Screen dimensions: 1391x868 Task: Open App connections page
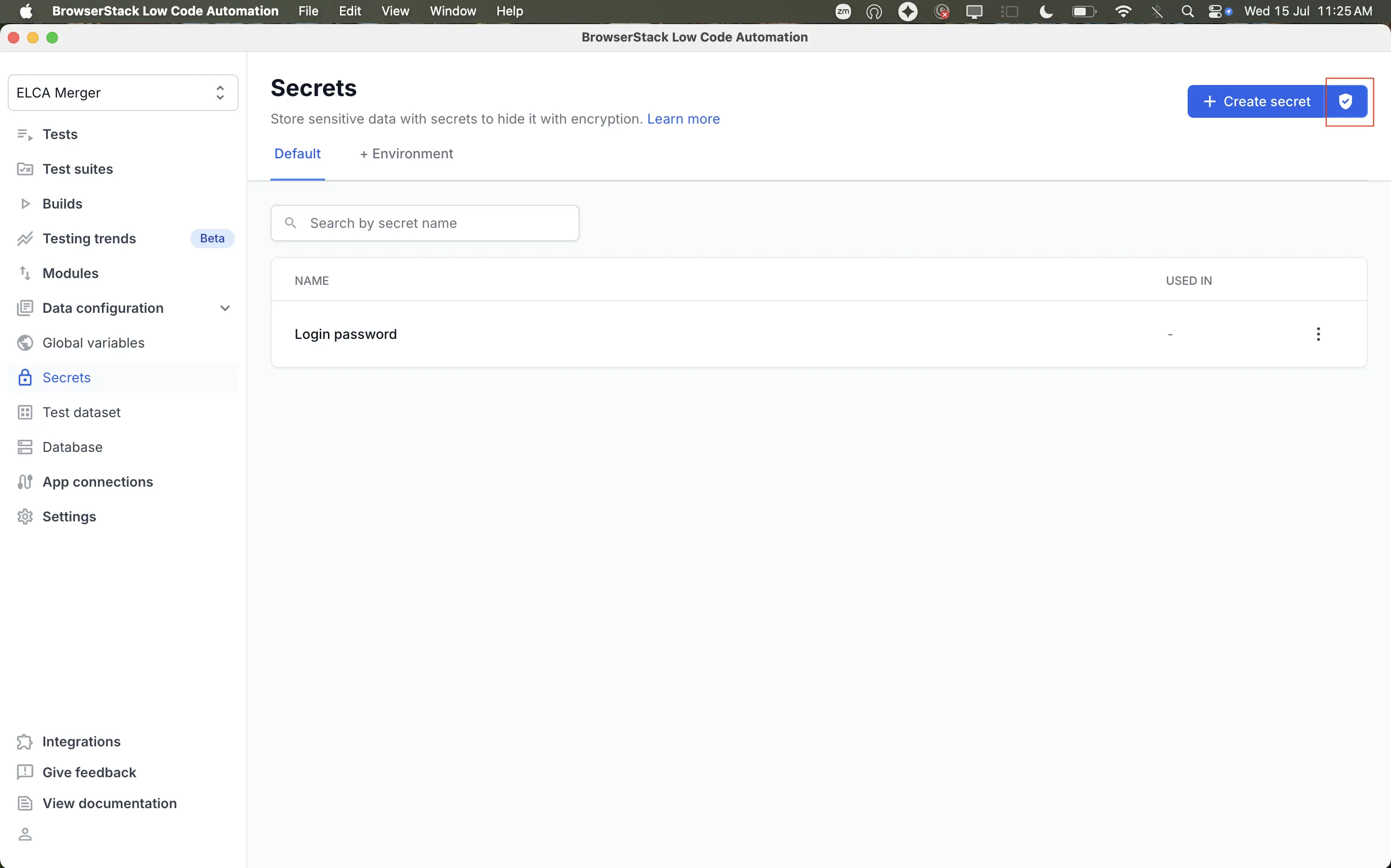tap(98, 482)
